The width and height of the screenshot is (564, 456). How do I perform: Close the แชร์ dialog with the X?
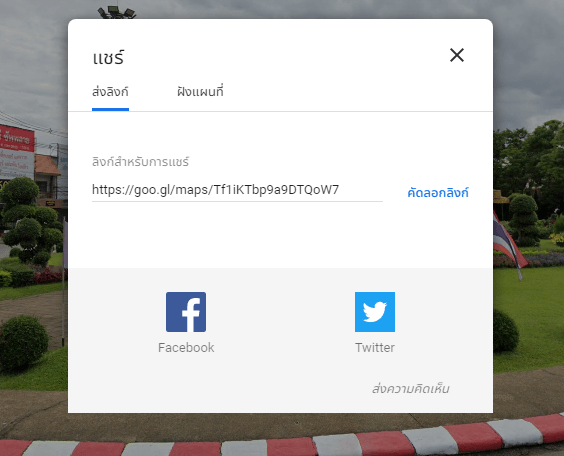457,55
